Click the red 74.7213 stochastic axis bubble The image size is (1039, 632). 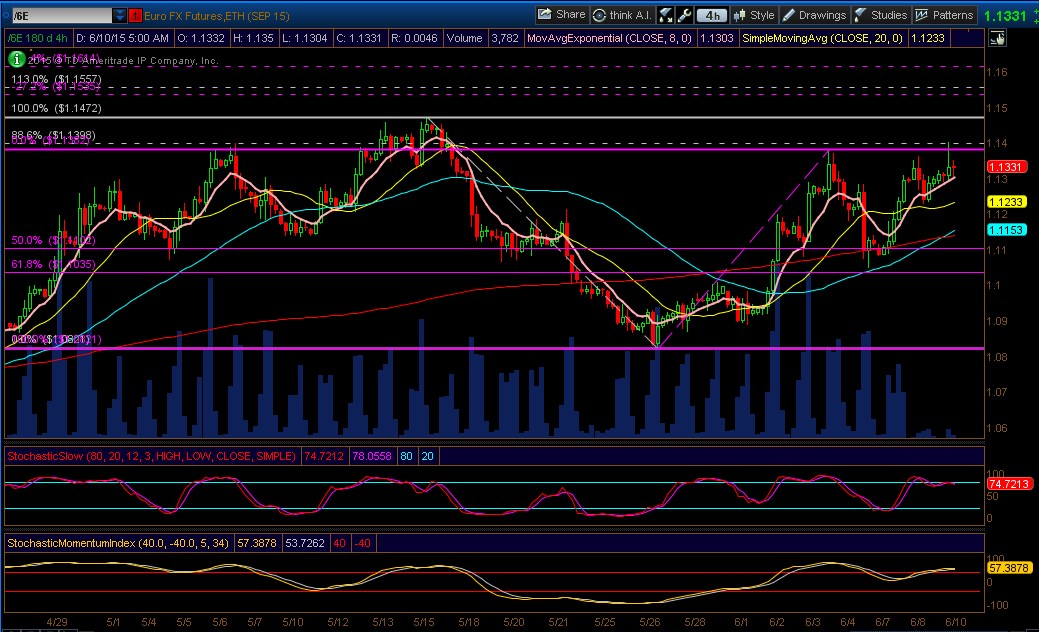coord(1009,484)
